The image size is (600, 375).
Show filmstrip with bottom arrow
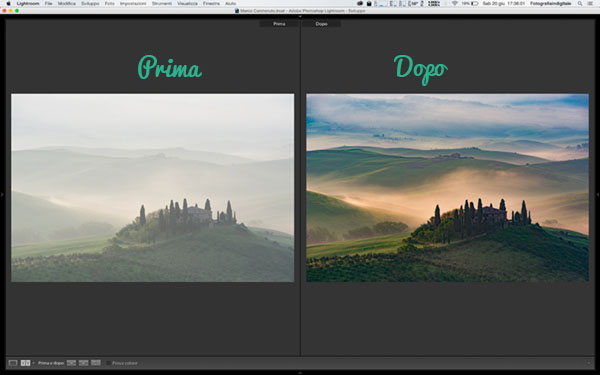[300, 373]
